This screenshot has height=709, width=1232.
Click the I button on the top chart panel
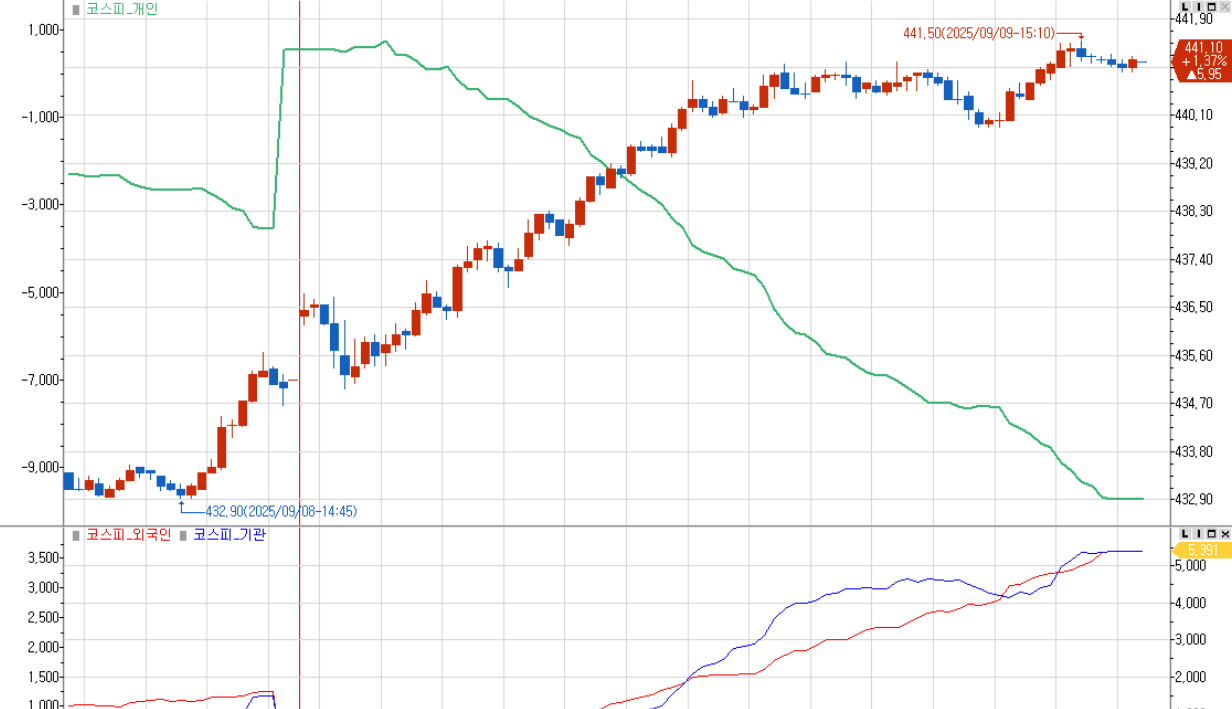click(1198, 7)
